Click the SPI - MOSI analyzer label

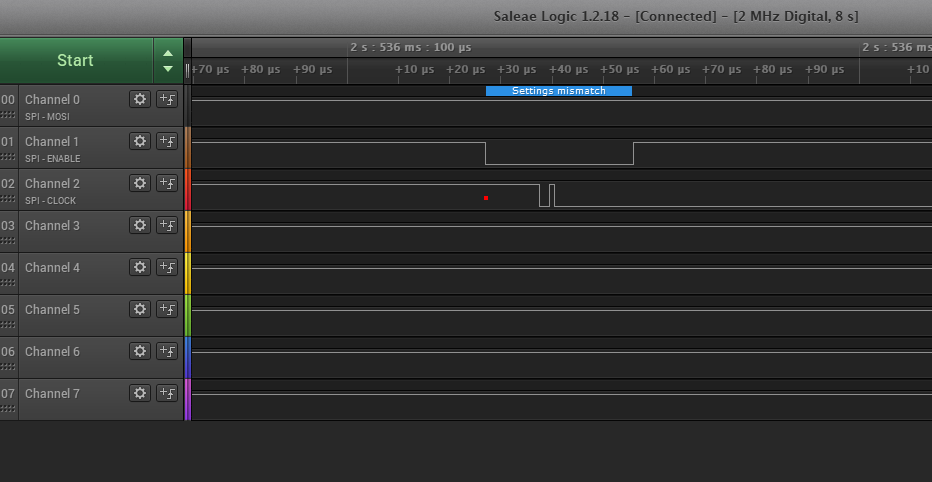[47, 117]
